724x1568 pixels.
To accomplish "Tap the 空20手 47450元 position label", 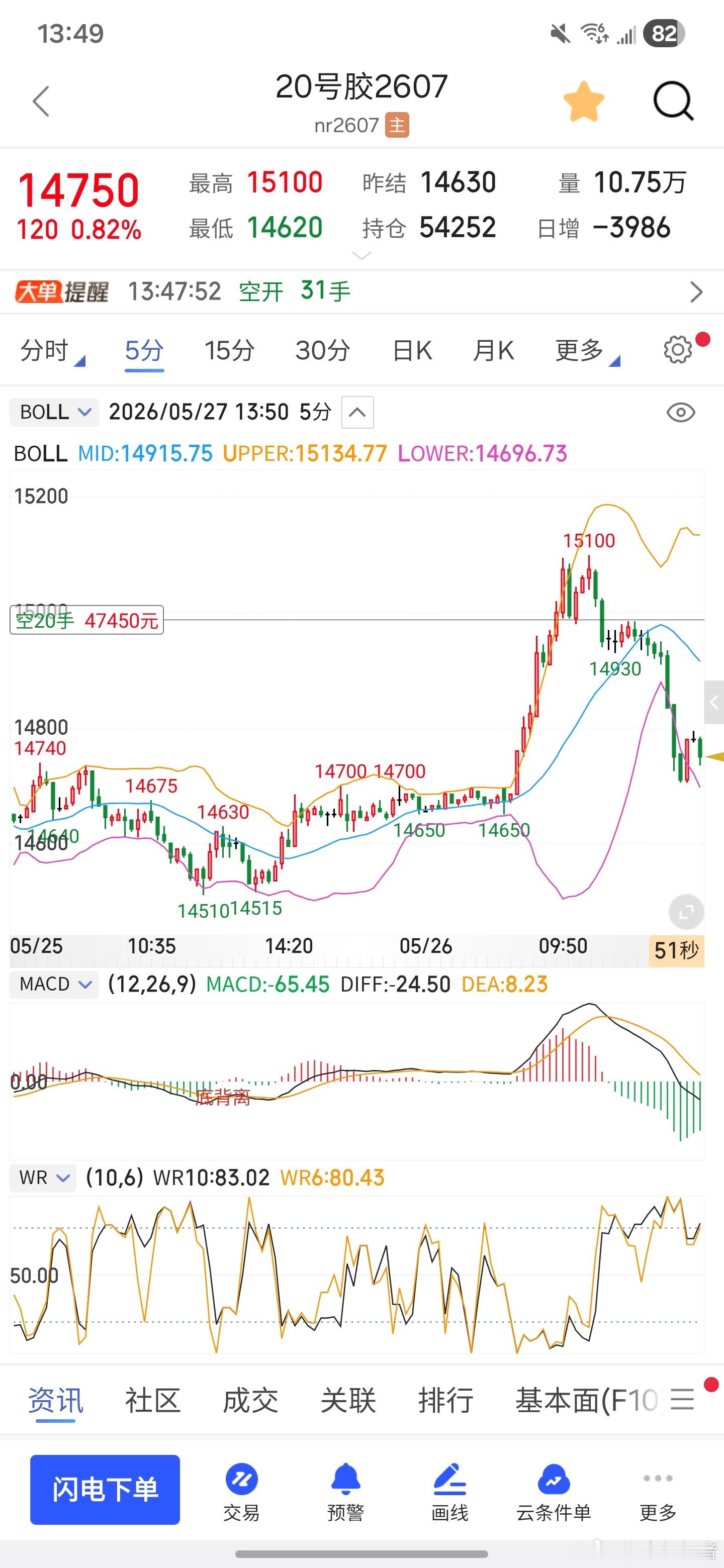I will click(86, 620).
